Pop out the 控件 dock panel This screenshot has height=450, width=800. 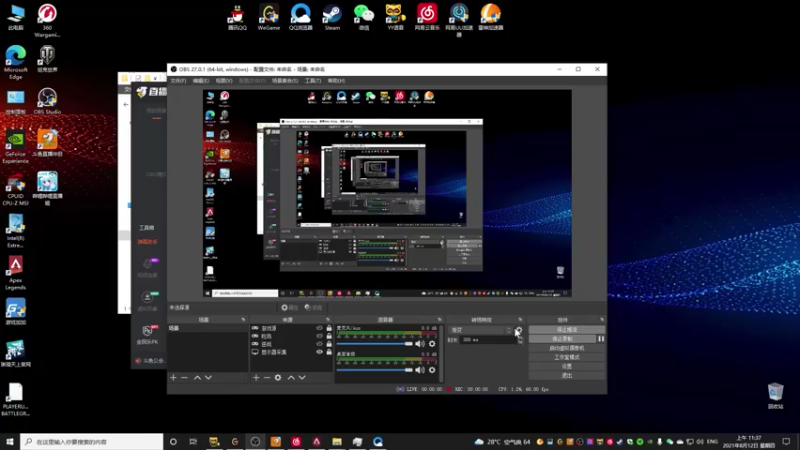602,319
